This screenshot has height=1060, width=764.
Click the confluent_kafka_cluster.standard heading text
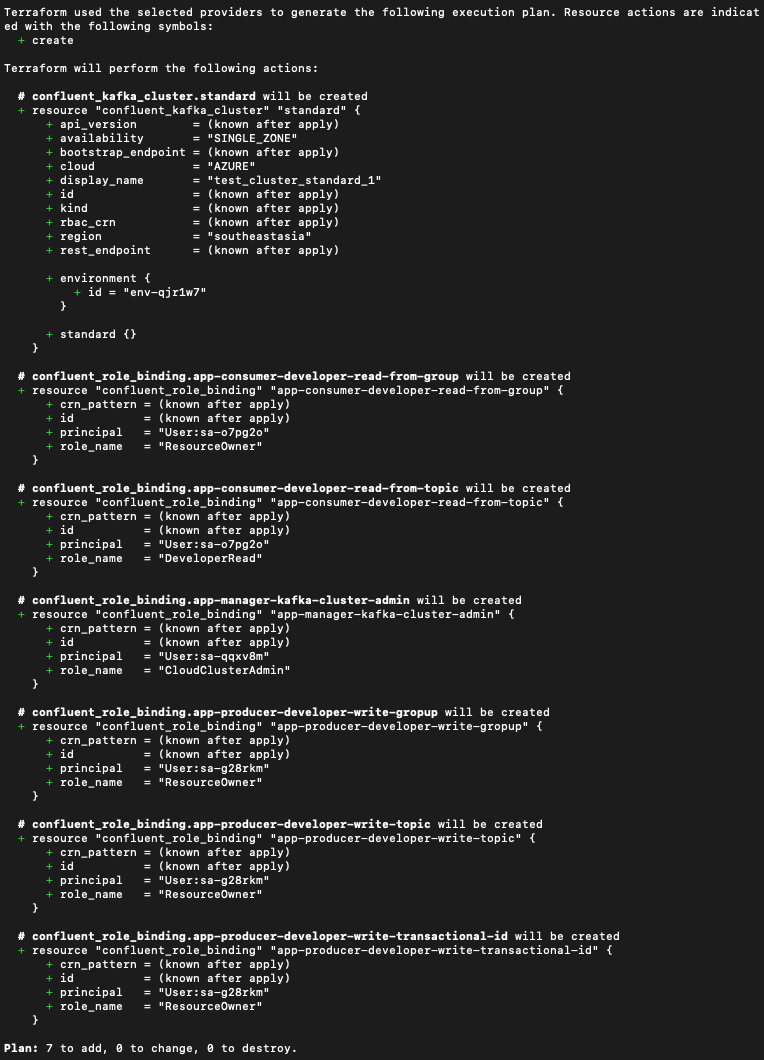coord(143,96)
